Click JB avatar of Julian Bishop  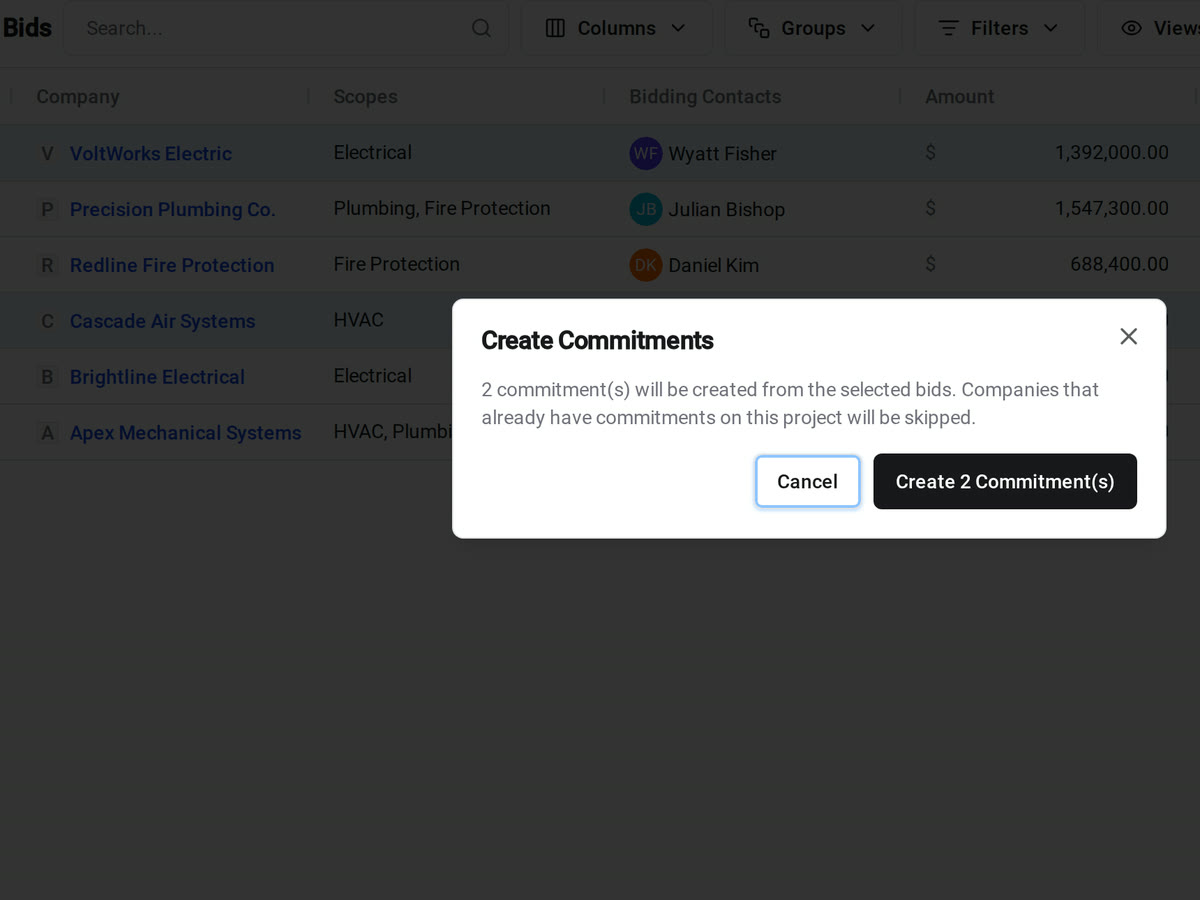pos(646,209)
